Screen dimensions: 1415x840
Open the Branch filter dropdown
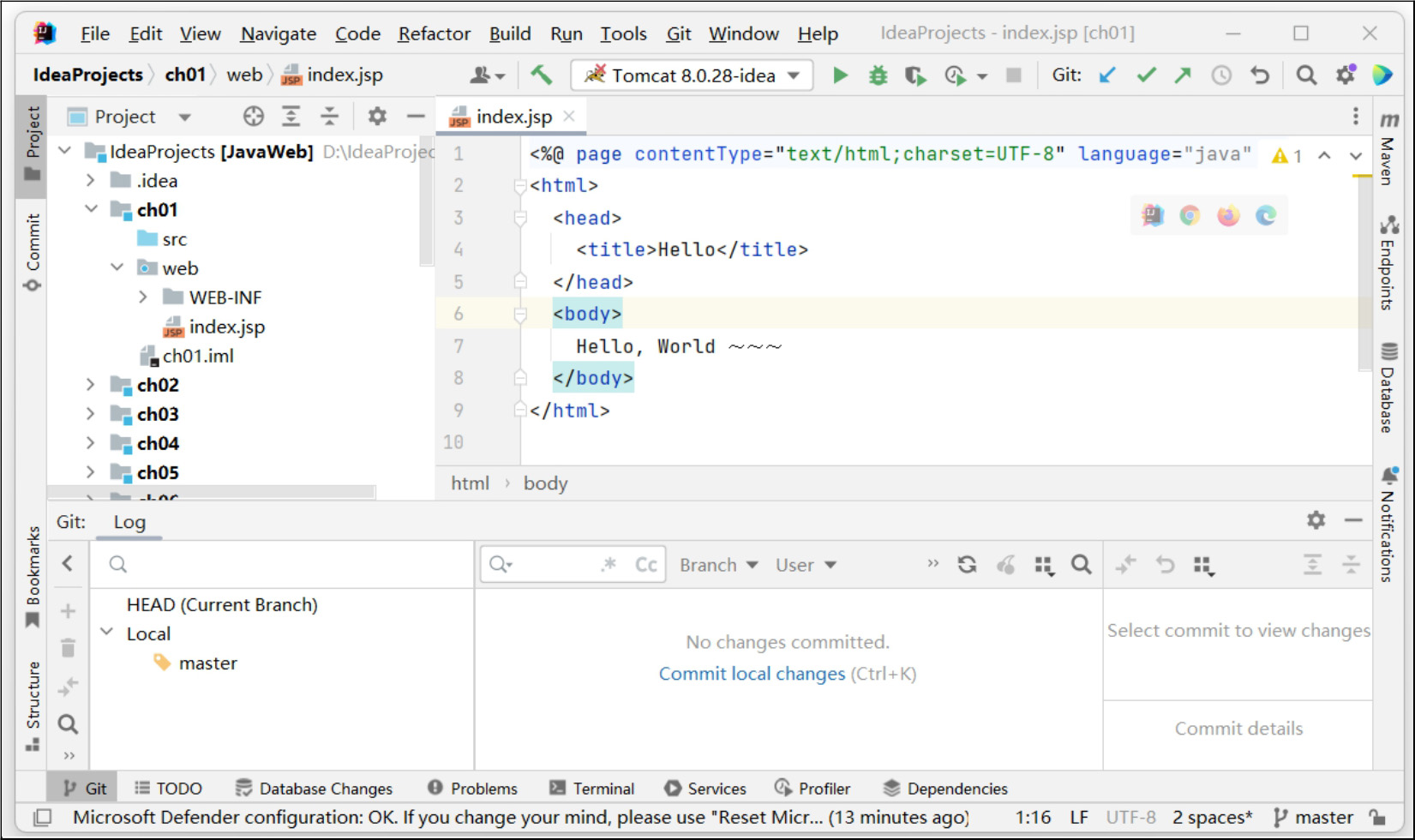pyautogui.click(x=718, y=565)
